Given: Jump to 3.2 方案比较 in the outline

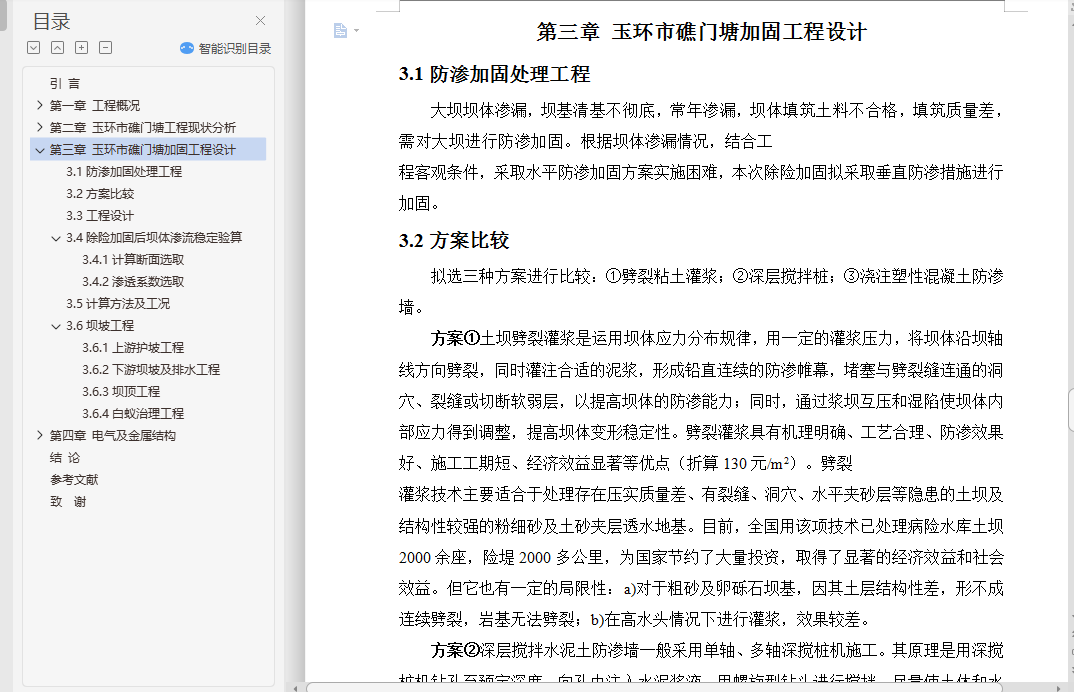Looking at the screenshot, I should [100, 193].
